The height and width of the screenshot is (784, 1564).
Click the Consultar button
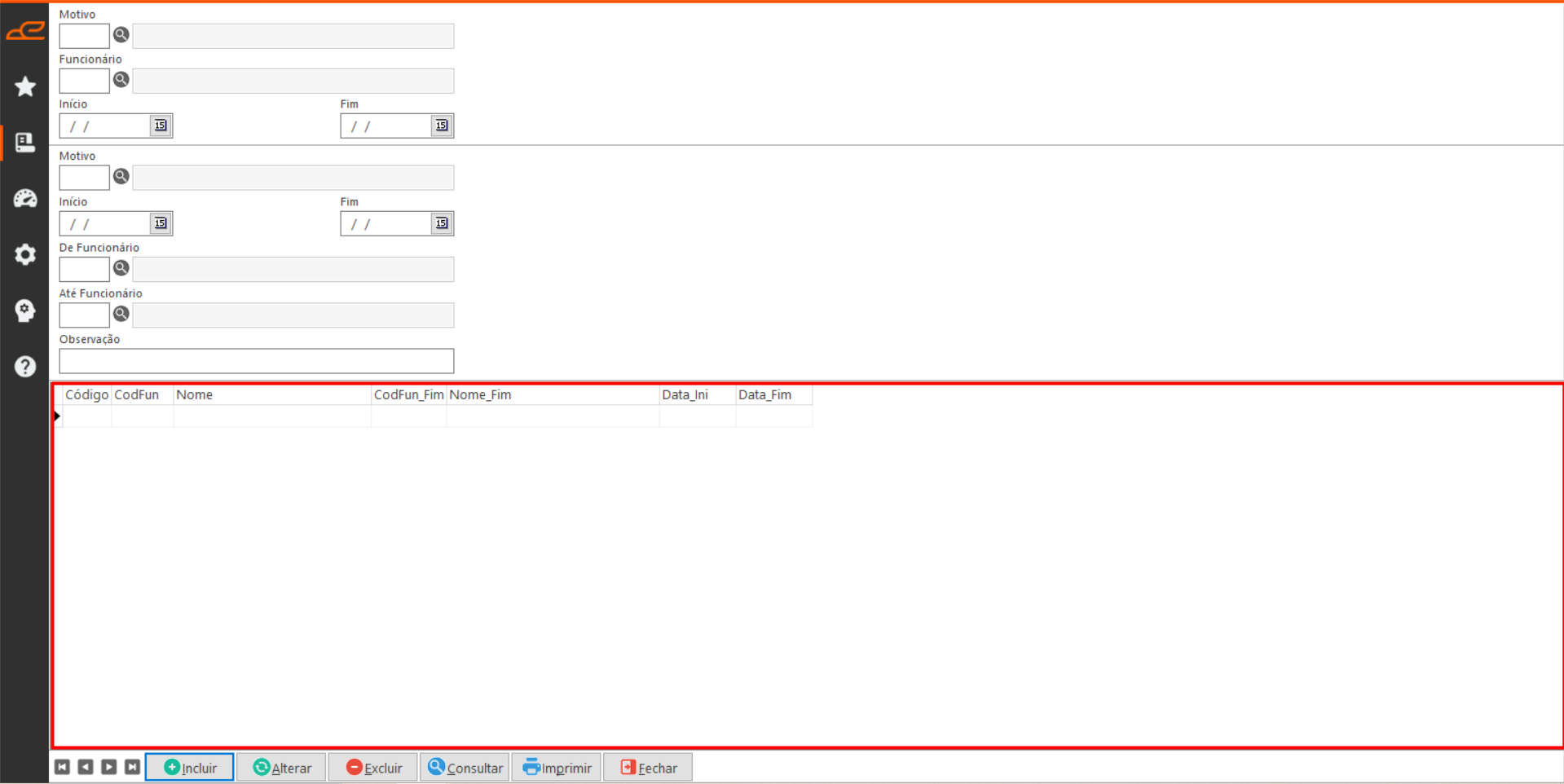tap(465, 768)
